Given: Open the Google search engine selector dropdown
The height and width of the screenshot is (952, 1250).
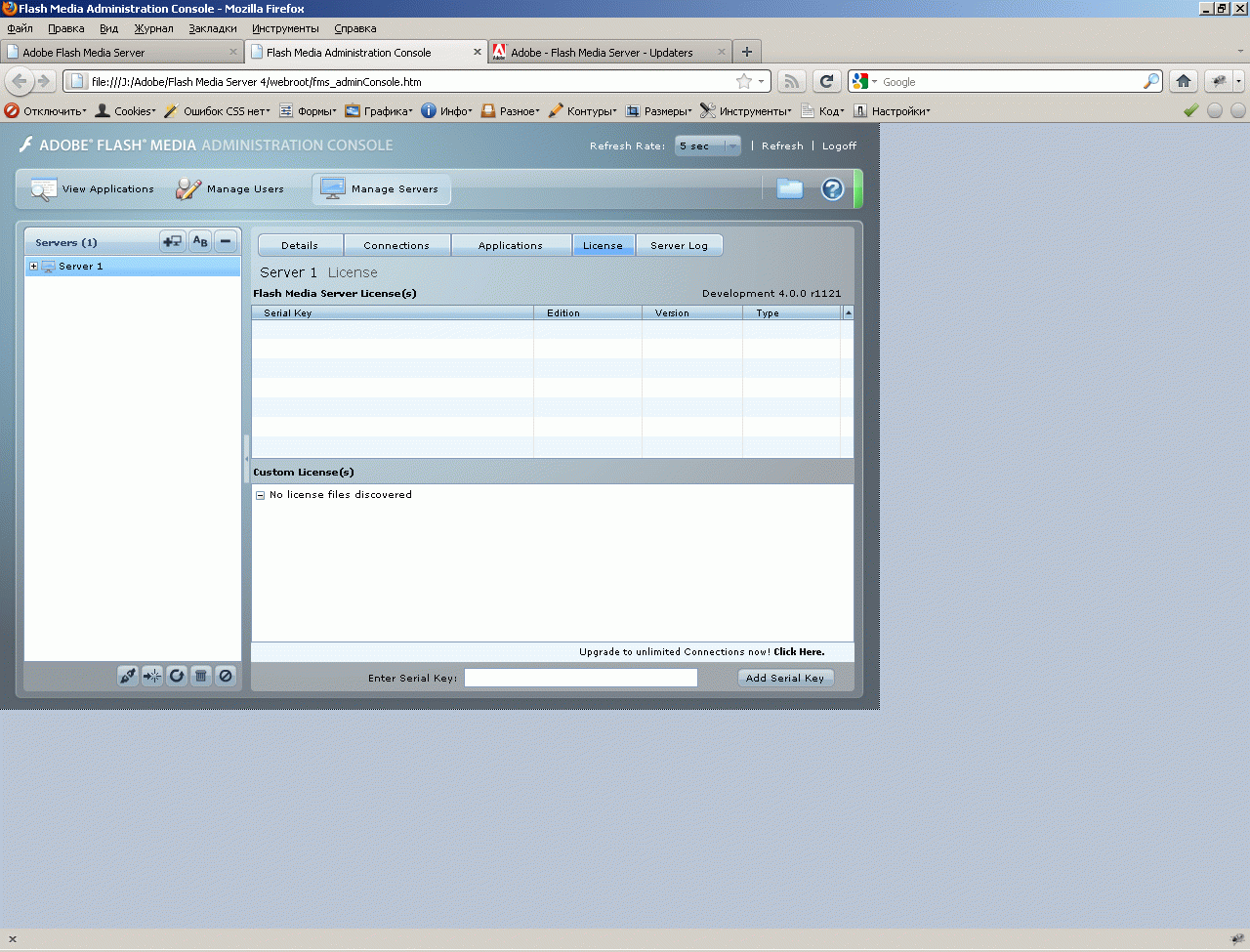Looking at the screenshot, I should [863, 81].
